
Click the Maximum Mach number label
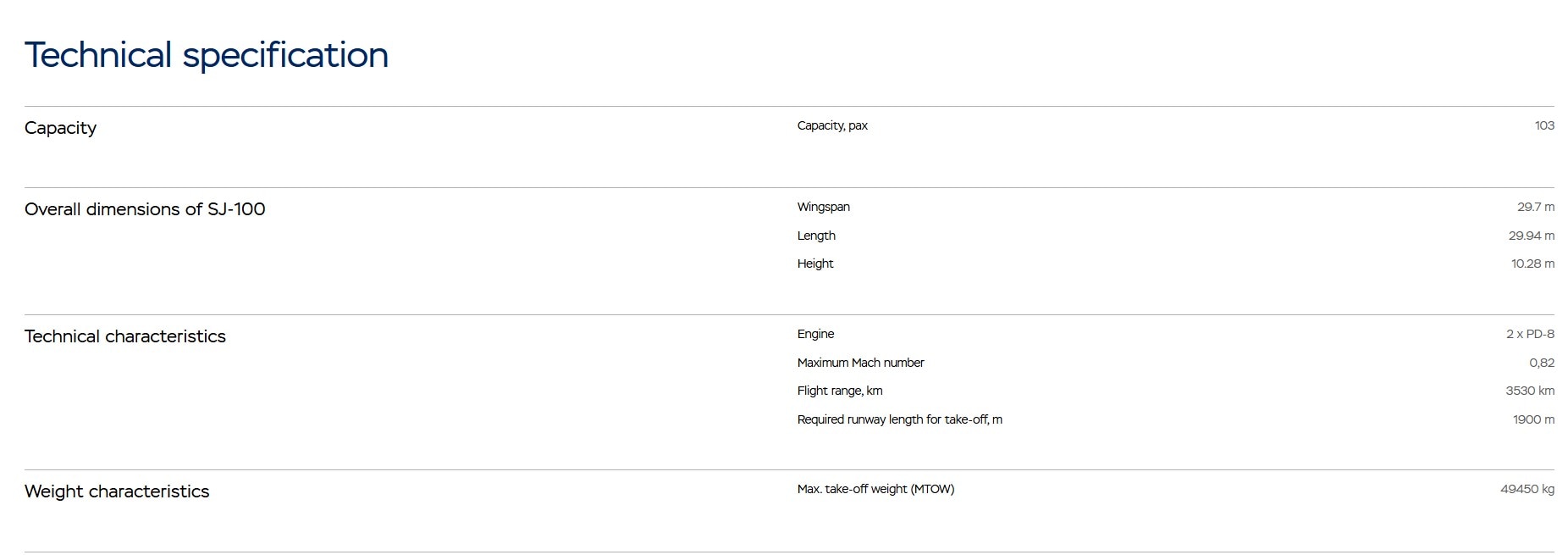point(860,363)
